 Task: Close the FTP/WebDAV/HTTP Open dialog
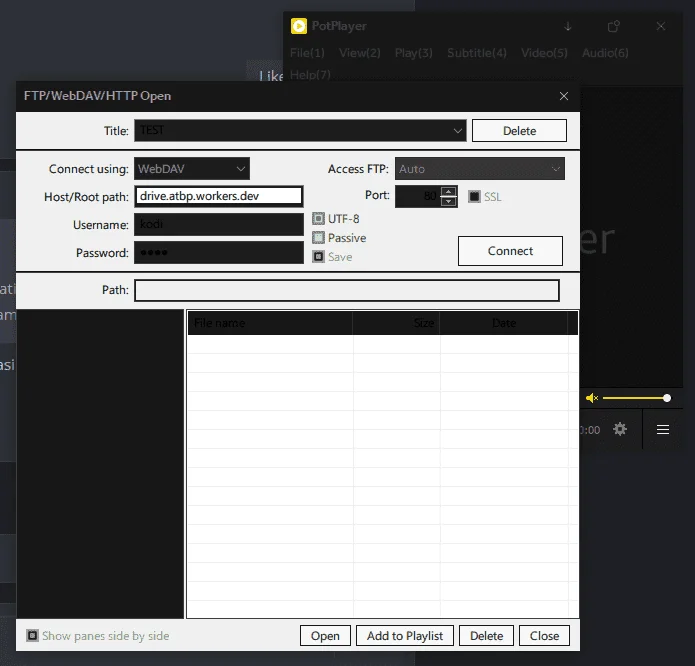pyautogui.click(x=564, y=96)
